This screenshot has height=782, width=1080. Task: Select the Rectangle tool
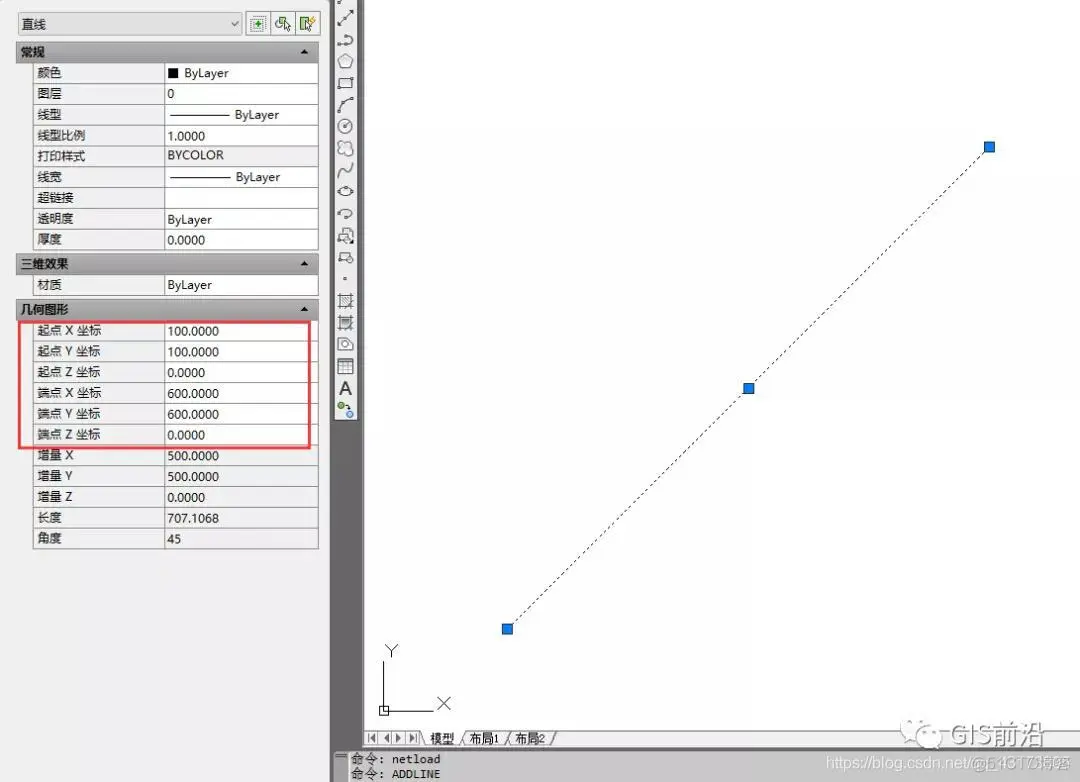[x=345, y=83]
